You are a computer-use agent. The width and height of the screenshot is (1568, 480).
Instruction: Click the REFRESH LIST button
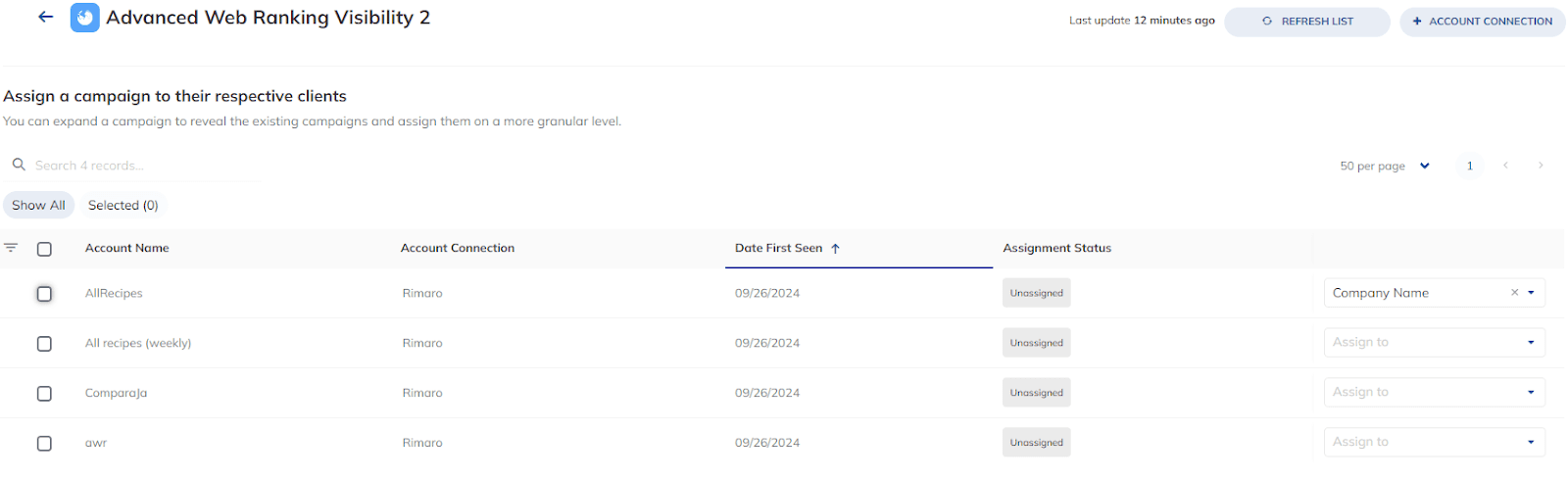(1307, 22)
